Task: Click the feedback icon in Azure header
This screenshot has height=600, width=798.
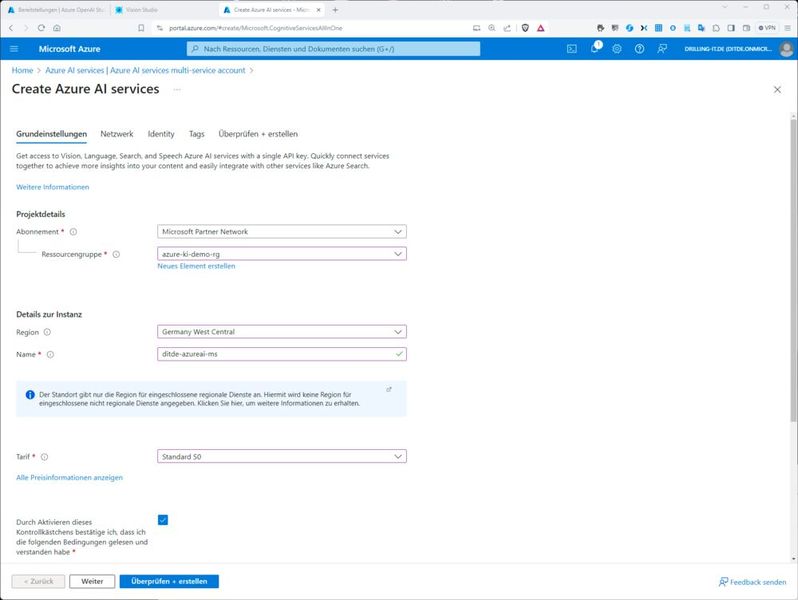Action: pos(662,49)
